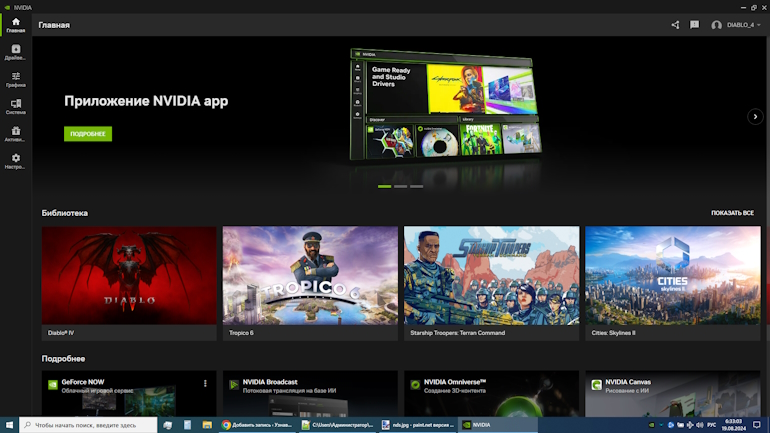Open the Система sidebar section

click(16, 107)
